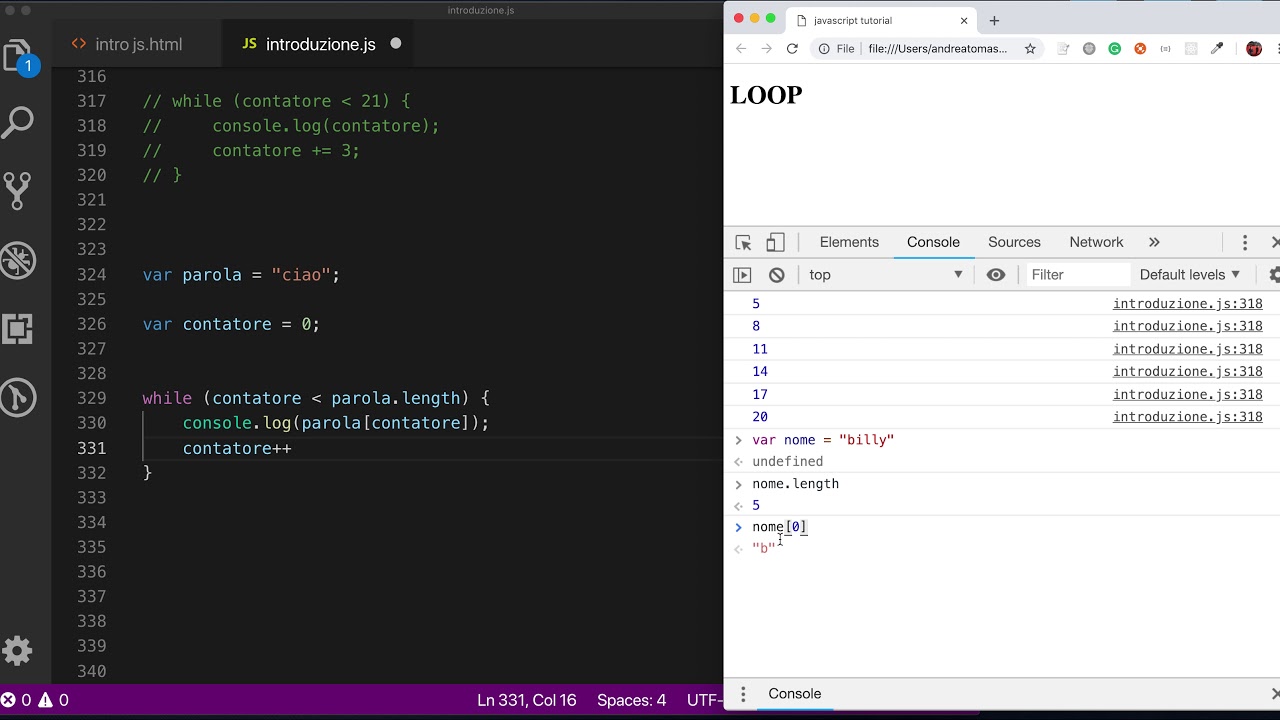This screenshot has height=720, width=1280.
Task: Click the Chrome address bar URL
Action: pos(938,49)
